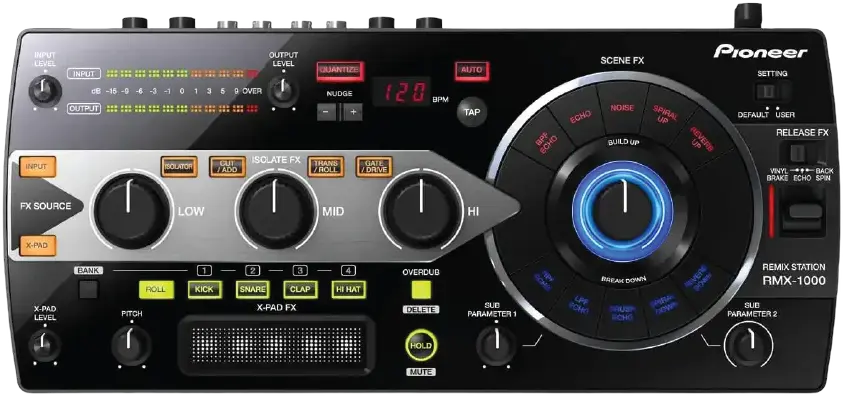Click the BANK button
The height and width of the screenshot is (396, 843).
[x=88, y=289]
